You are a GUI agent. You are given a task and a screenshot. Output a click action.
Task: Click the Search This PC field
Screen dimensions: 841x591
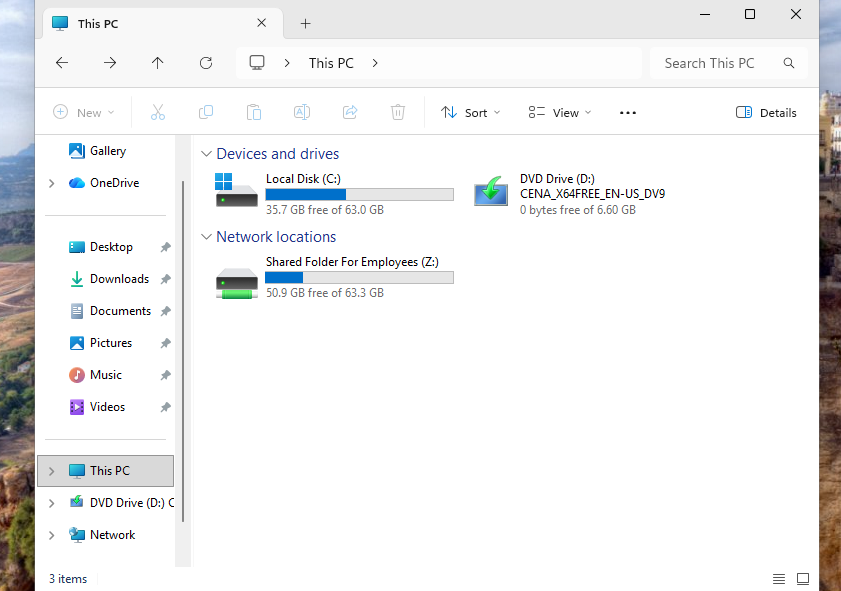[x=718, y=63]
